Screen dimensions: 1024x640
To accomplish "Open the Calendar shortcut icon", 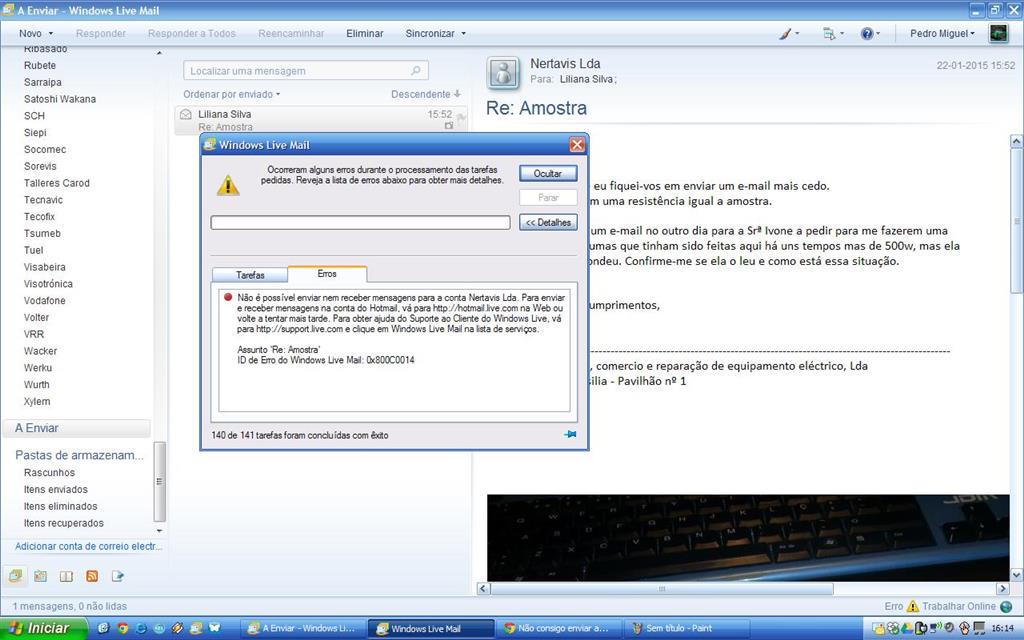I will pos(40,576).
